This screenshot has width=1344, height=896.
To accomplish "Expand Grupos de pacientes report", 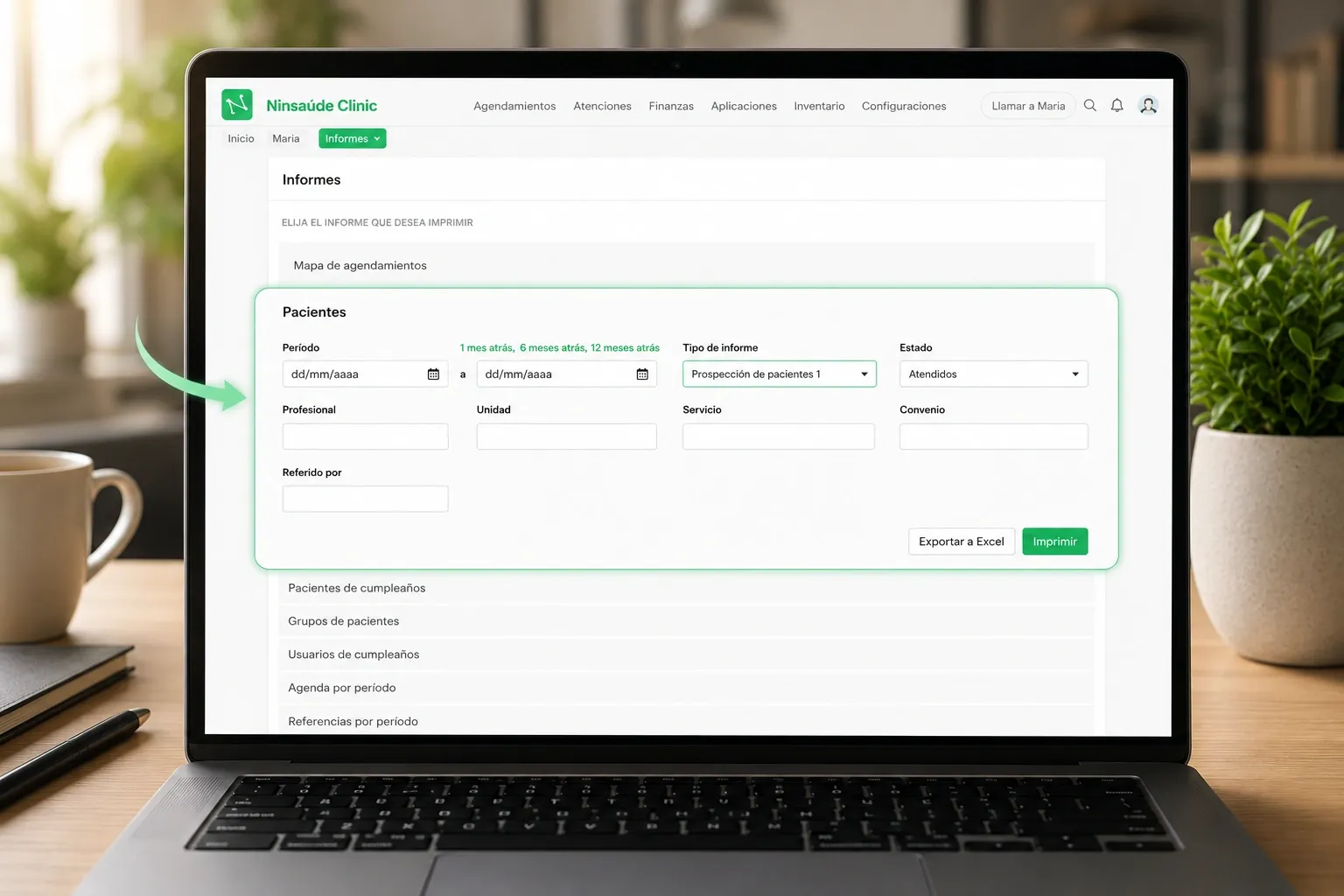I will click(687, 621).
